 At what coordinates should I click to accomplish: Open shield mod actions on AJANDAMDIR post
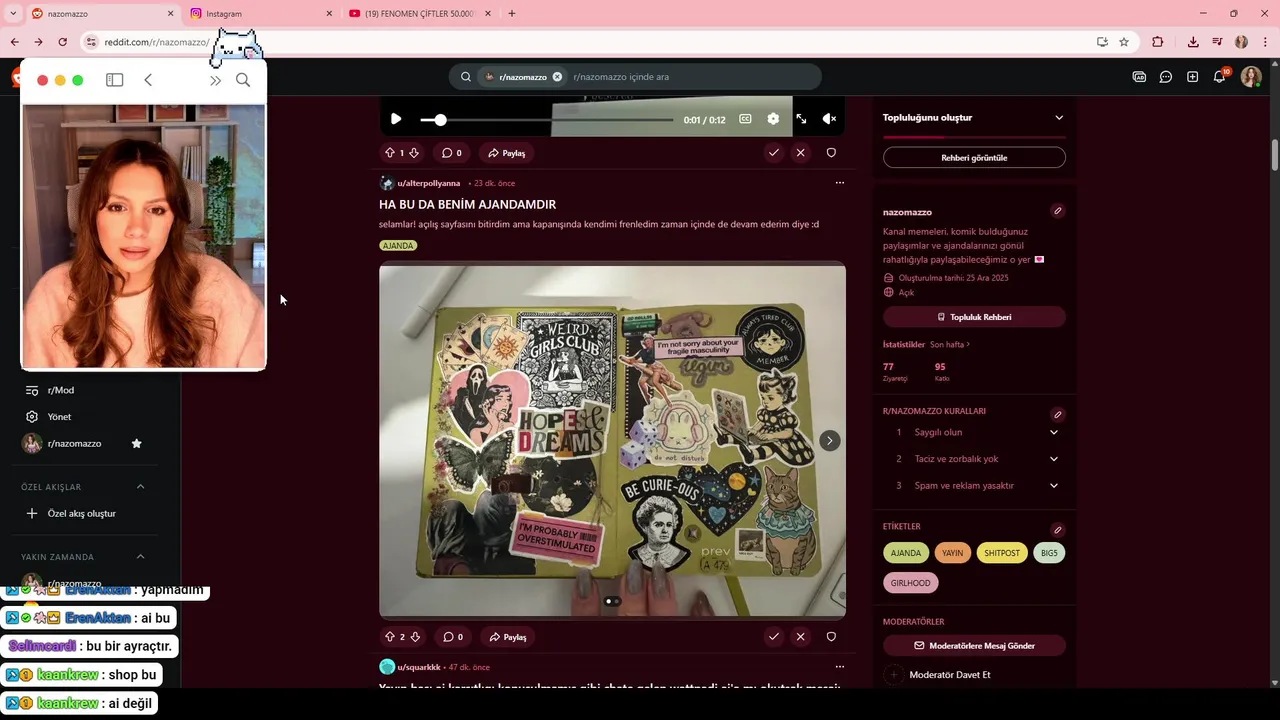[831, 637]
